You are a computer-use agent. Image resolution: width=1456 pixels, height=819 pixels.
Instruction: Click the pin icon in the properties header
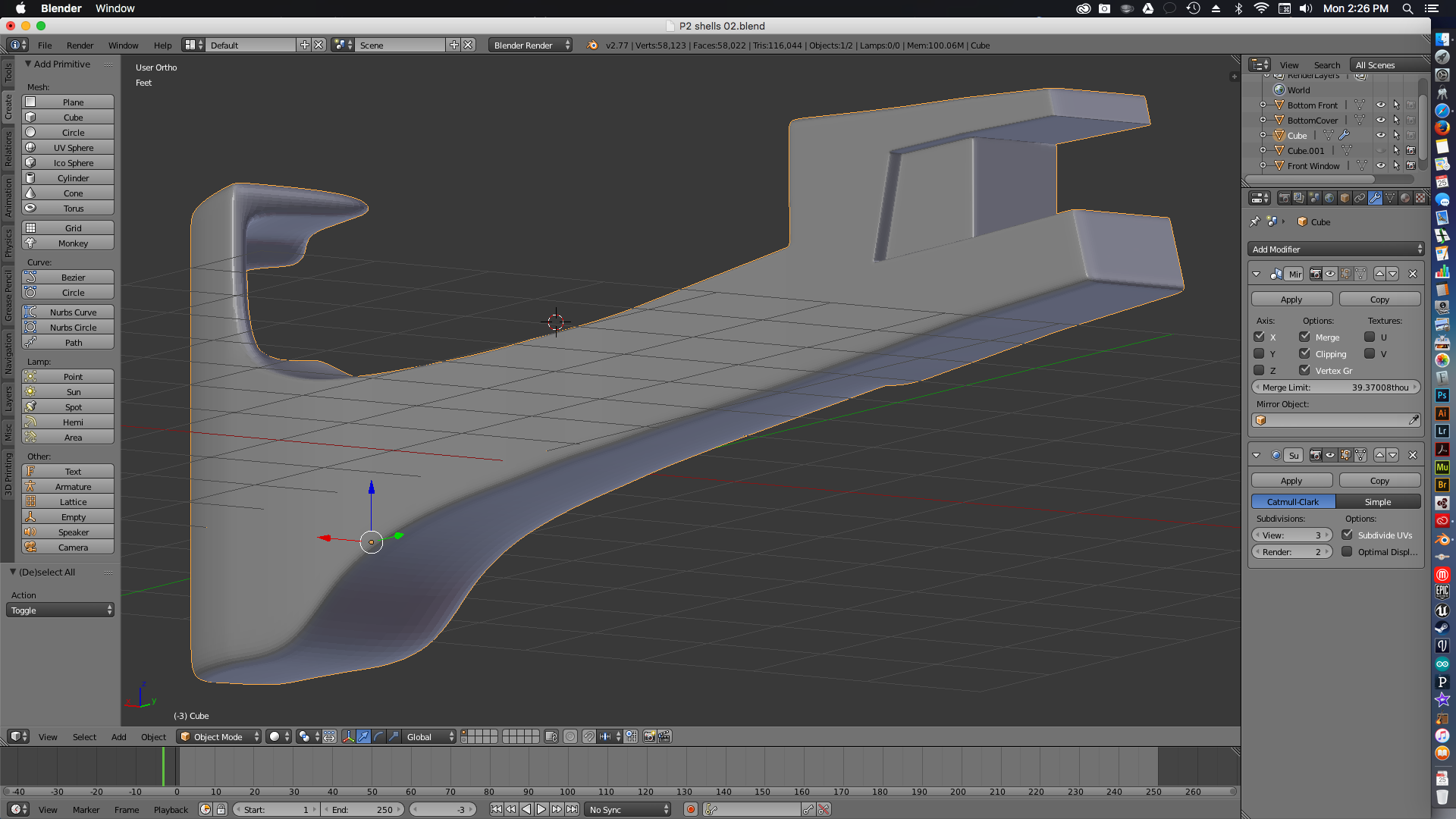coord(1254,221)
